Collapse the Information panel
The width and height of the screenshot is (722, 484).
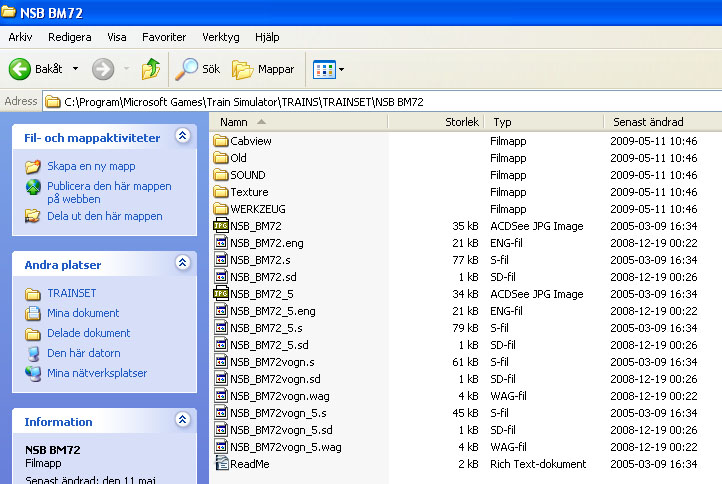[x=183, y=420]
